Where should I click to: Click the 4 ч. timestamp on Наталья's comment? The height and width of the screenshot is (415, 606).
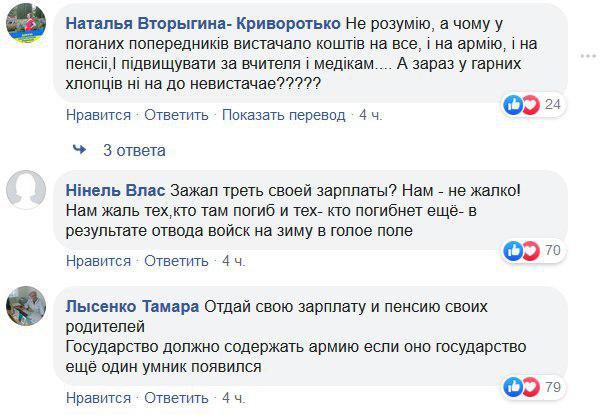coord(372,115)
